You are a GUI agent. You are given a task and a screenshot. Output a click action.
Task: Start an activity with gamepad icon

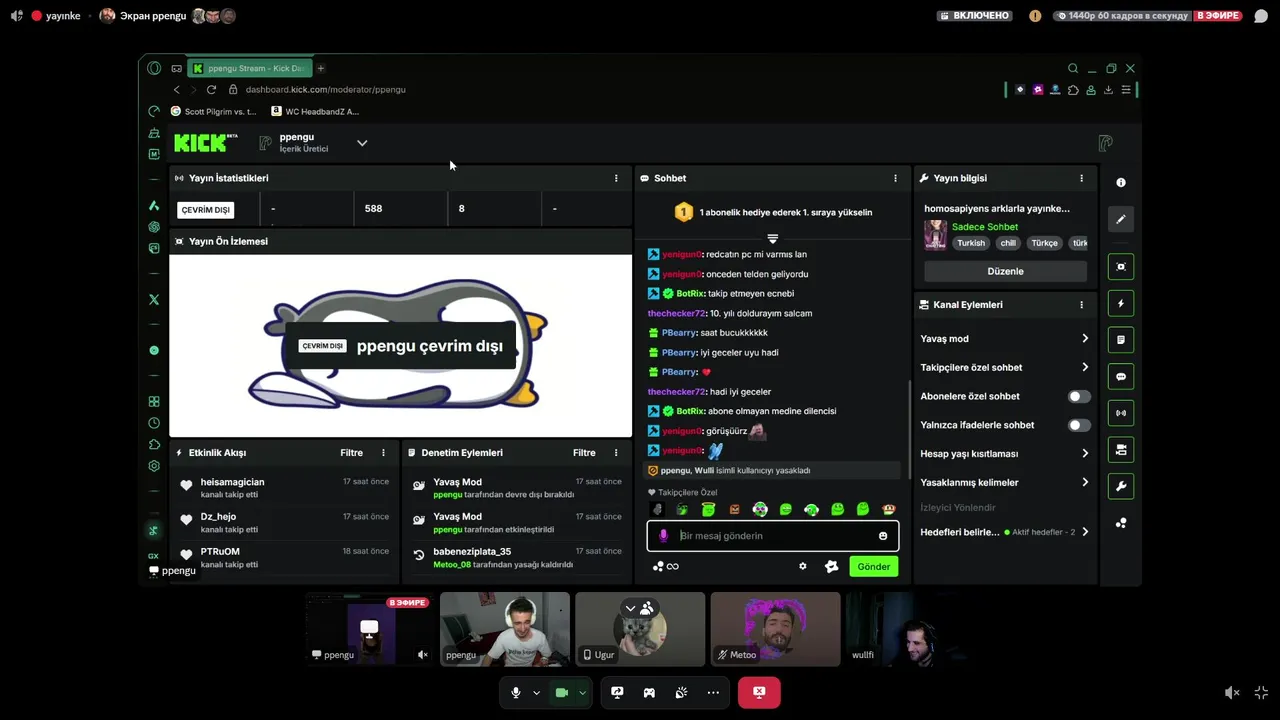pyautogui.click(x=649, y=693)
